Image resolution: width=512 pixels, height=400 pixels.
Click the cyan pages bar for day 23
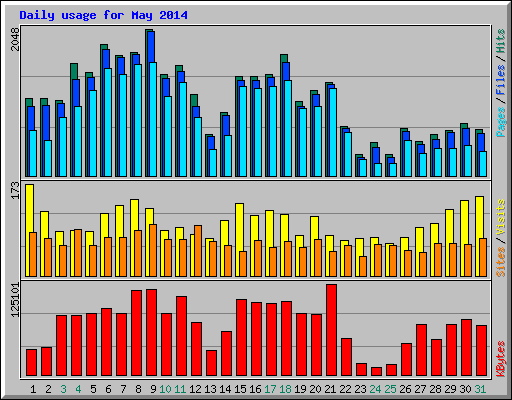(x=363, y=168)
